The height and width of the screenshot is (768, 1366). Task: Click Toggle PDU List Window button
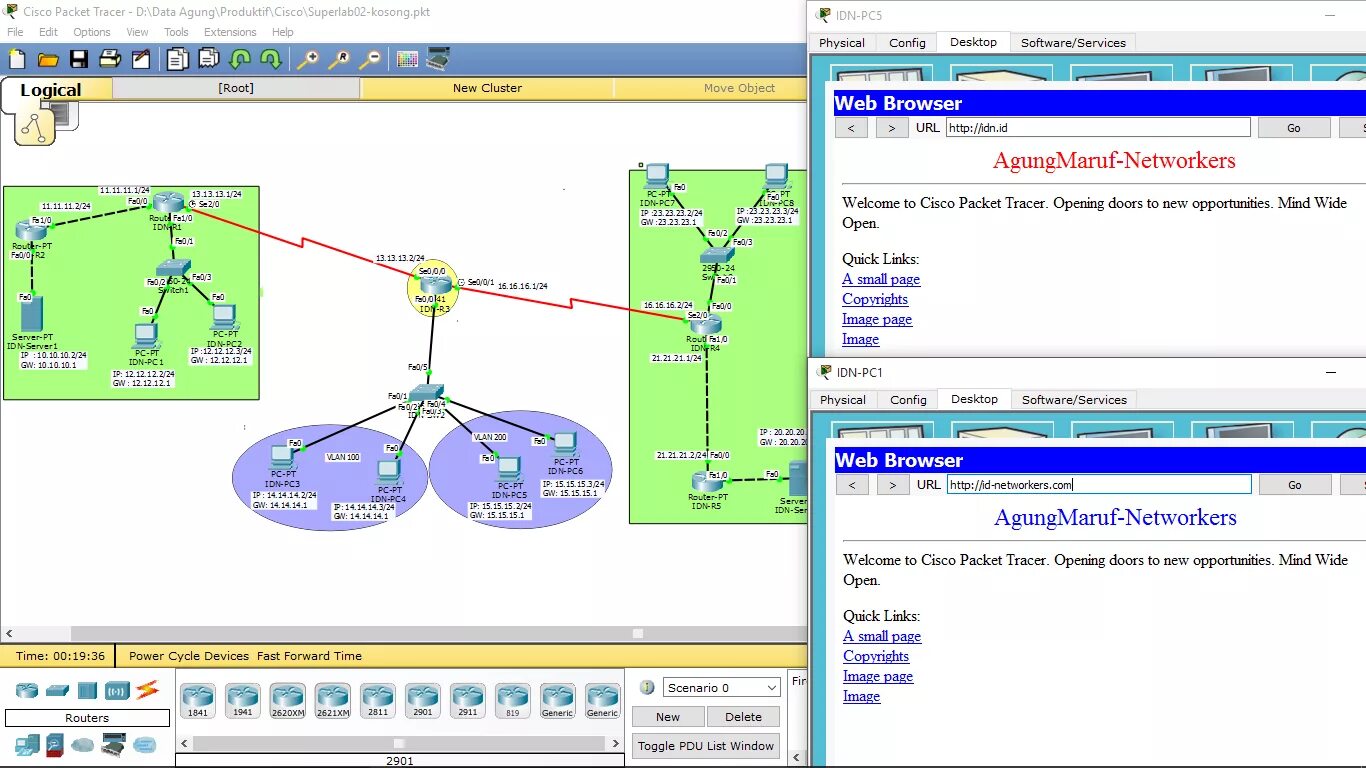706,746
